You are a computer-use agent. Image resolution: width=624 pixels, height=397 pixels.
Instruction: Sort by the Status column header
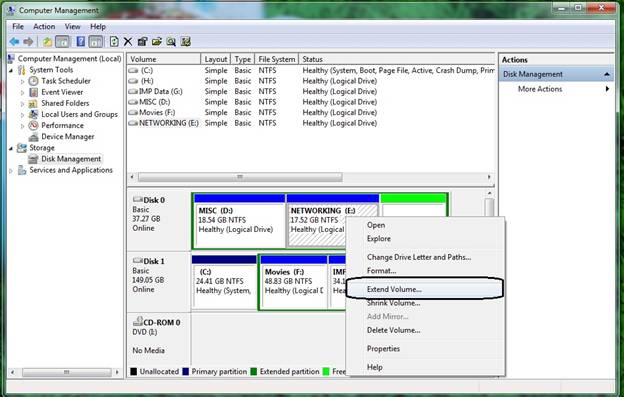pos(397,59)
